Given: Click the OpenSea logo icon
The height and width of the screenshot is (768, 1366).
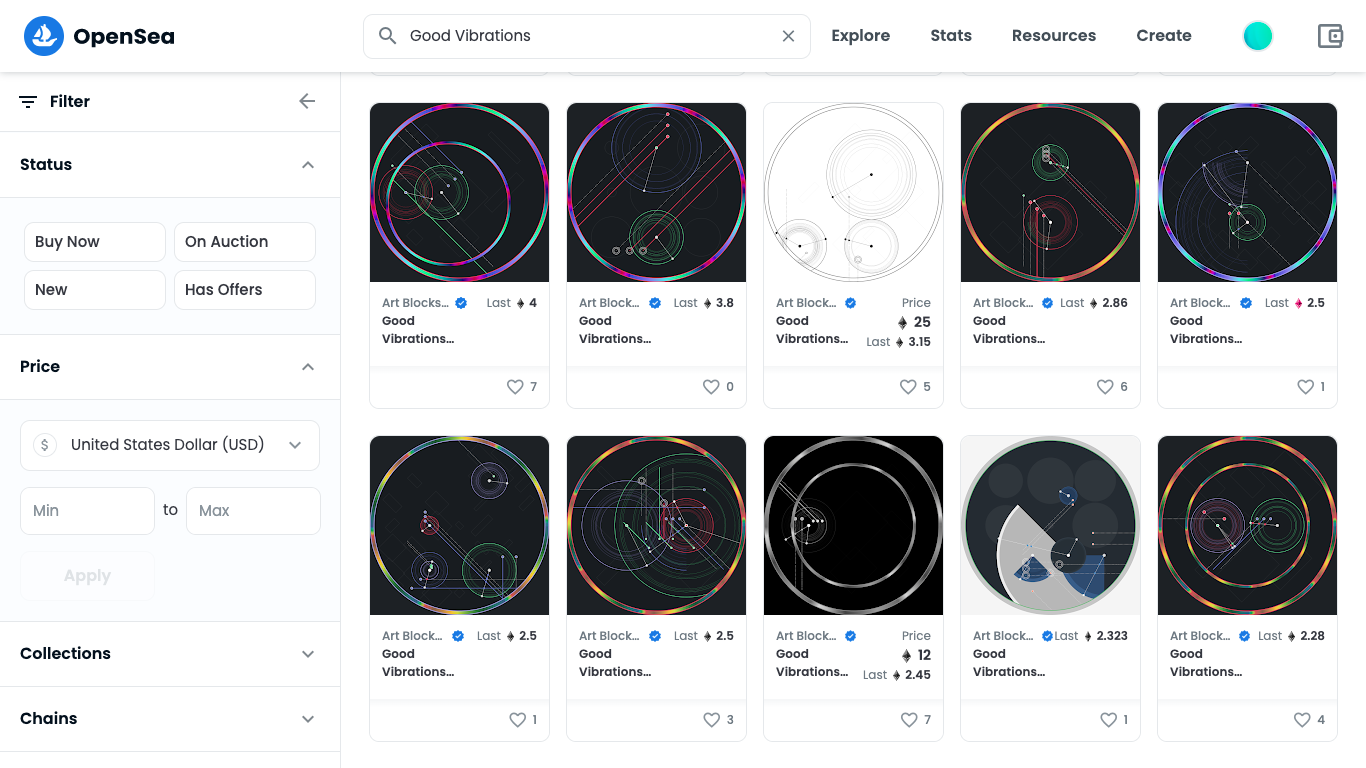Looking at the screenshot, I should pyautogui.click(x=44, y=36).
